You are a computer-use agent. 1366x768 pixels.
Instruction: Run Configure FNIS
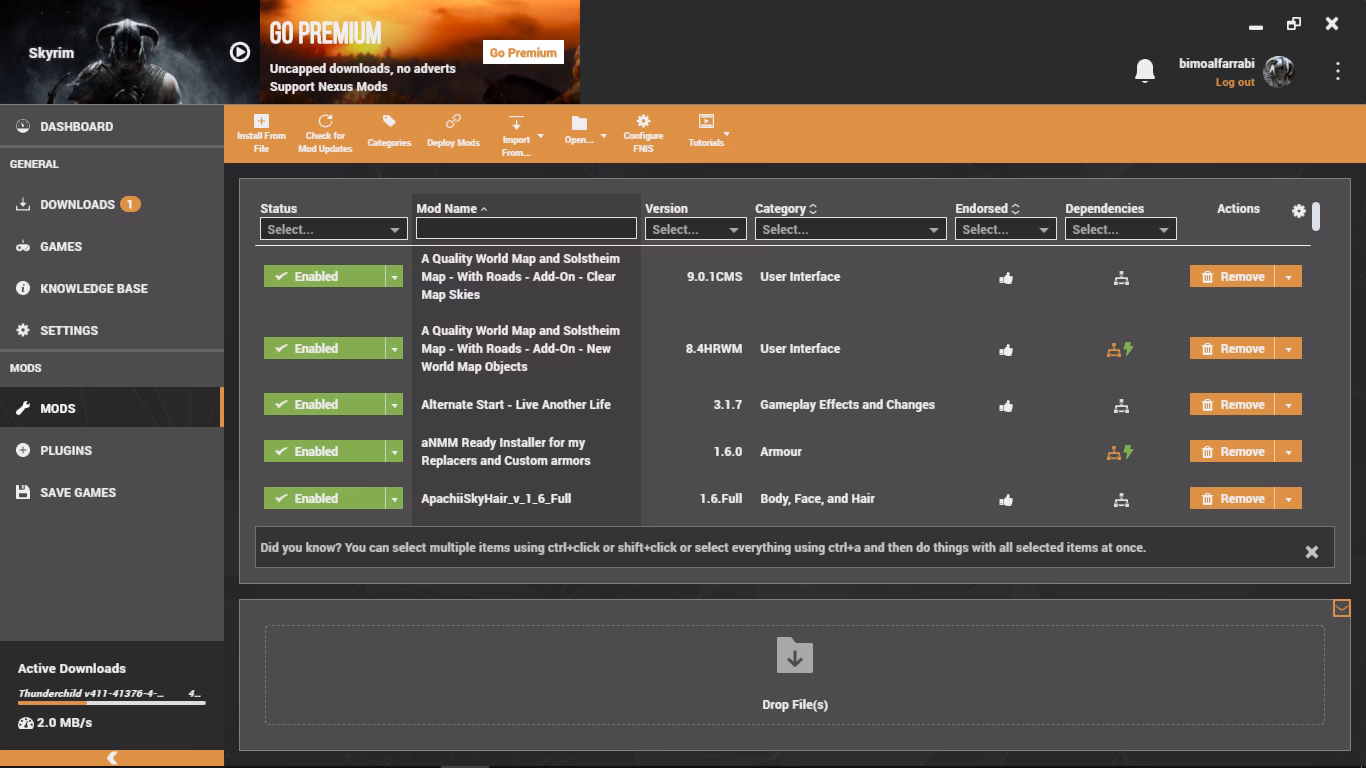click(x=643, y=134)
